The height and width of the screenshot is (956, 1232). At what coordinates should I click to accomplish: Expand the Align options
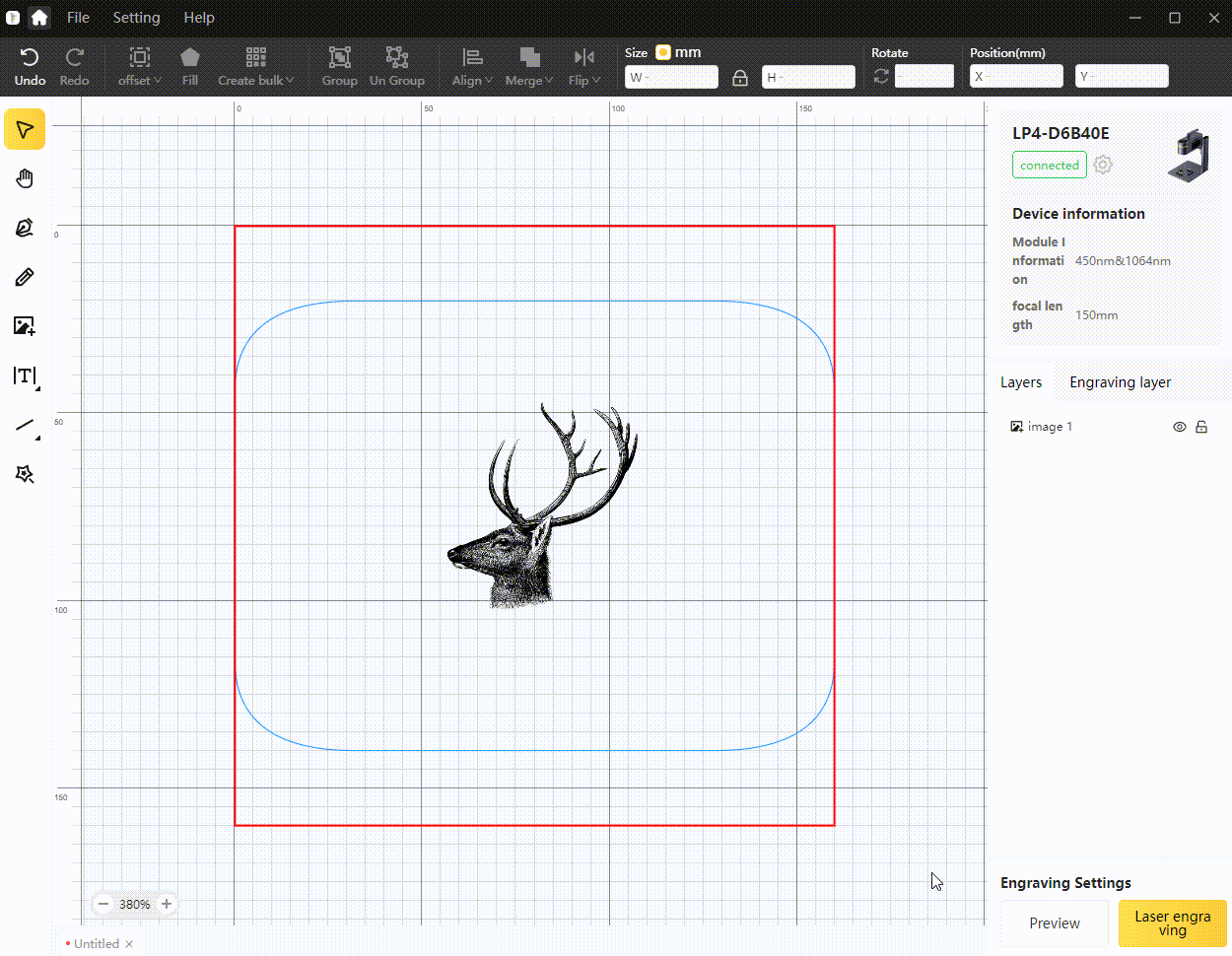(473, 67)
